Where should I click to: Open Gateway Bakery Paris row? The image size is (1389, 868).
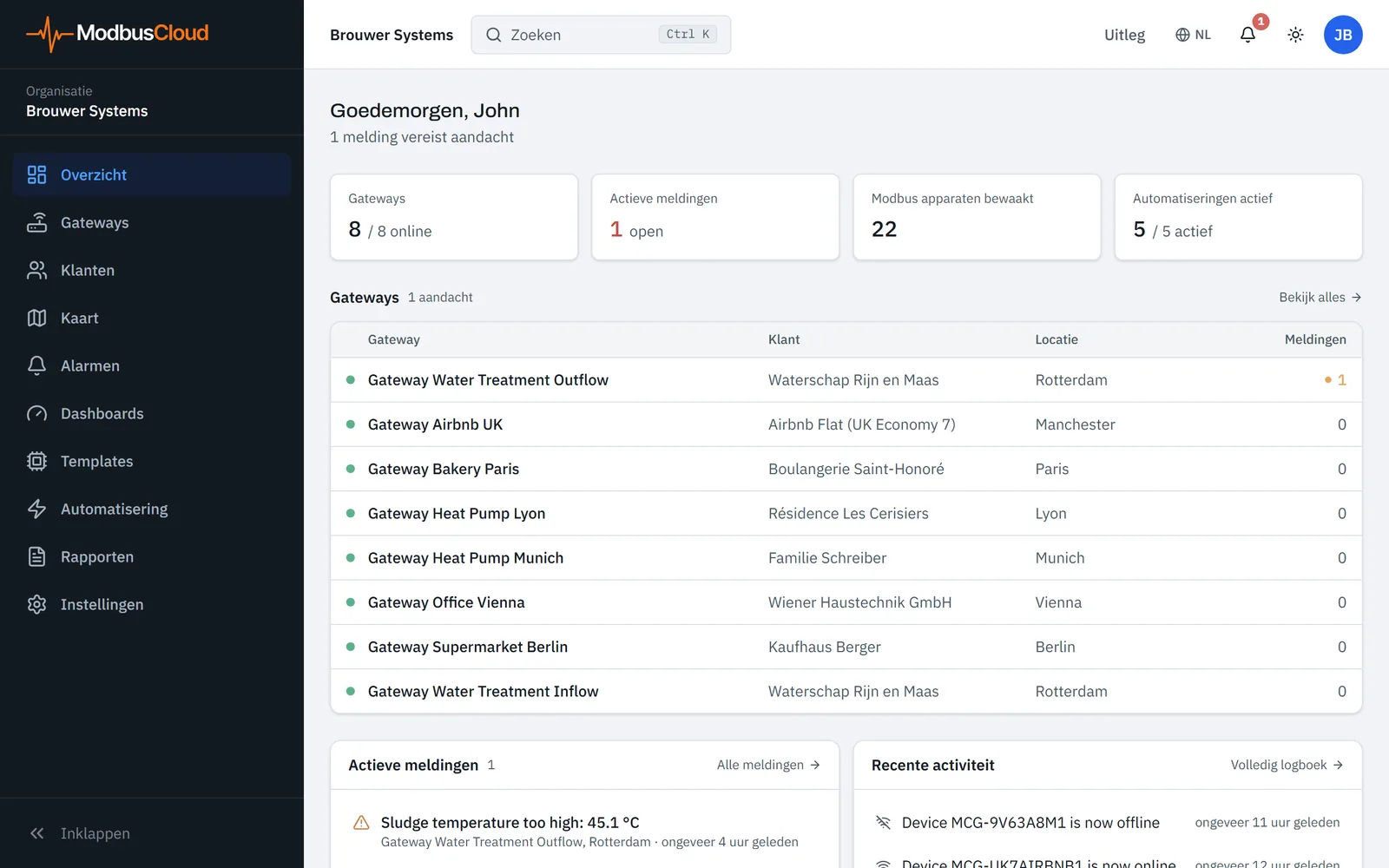846,469
